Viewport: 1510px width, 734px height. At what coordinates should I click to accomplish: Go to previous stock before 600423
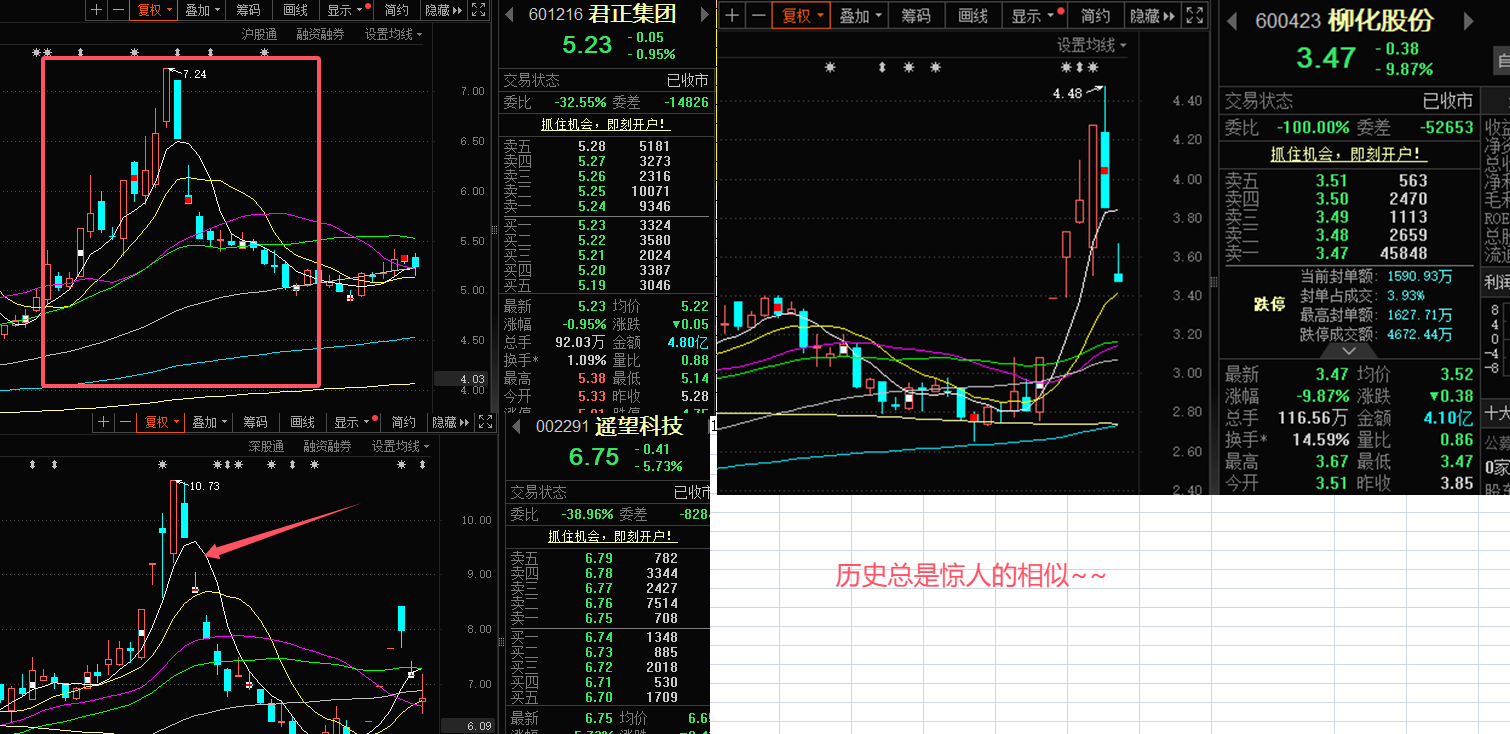click(1233, 21)
